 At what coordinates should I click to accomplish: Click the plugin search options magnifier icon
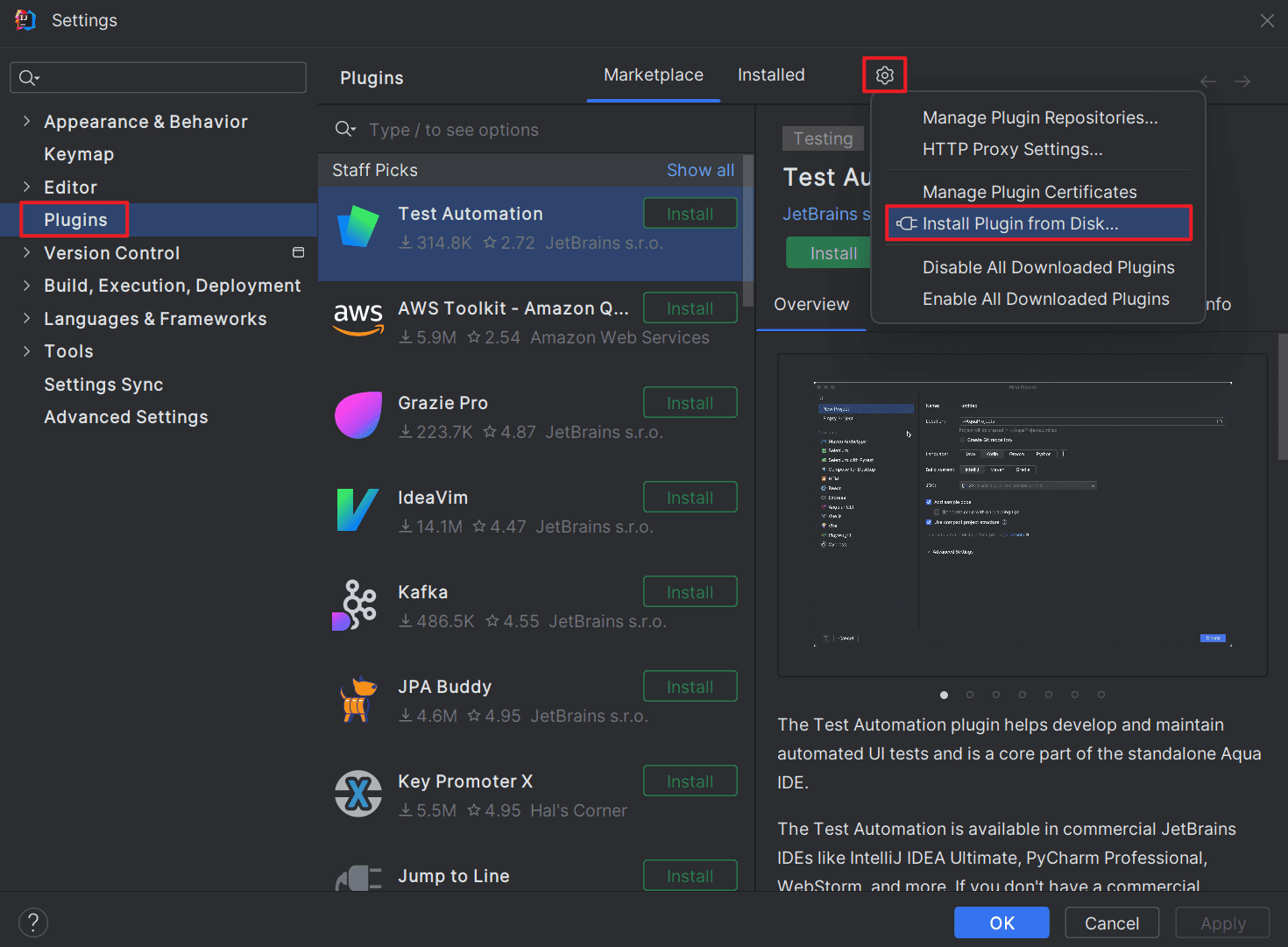(x=345, y=130)
